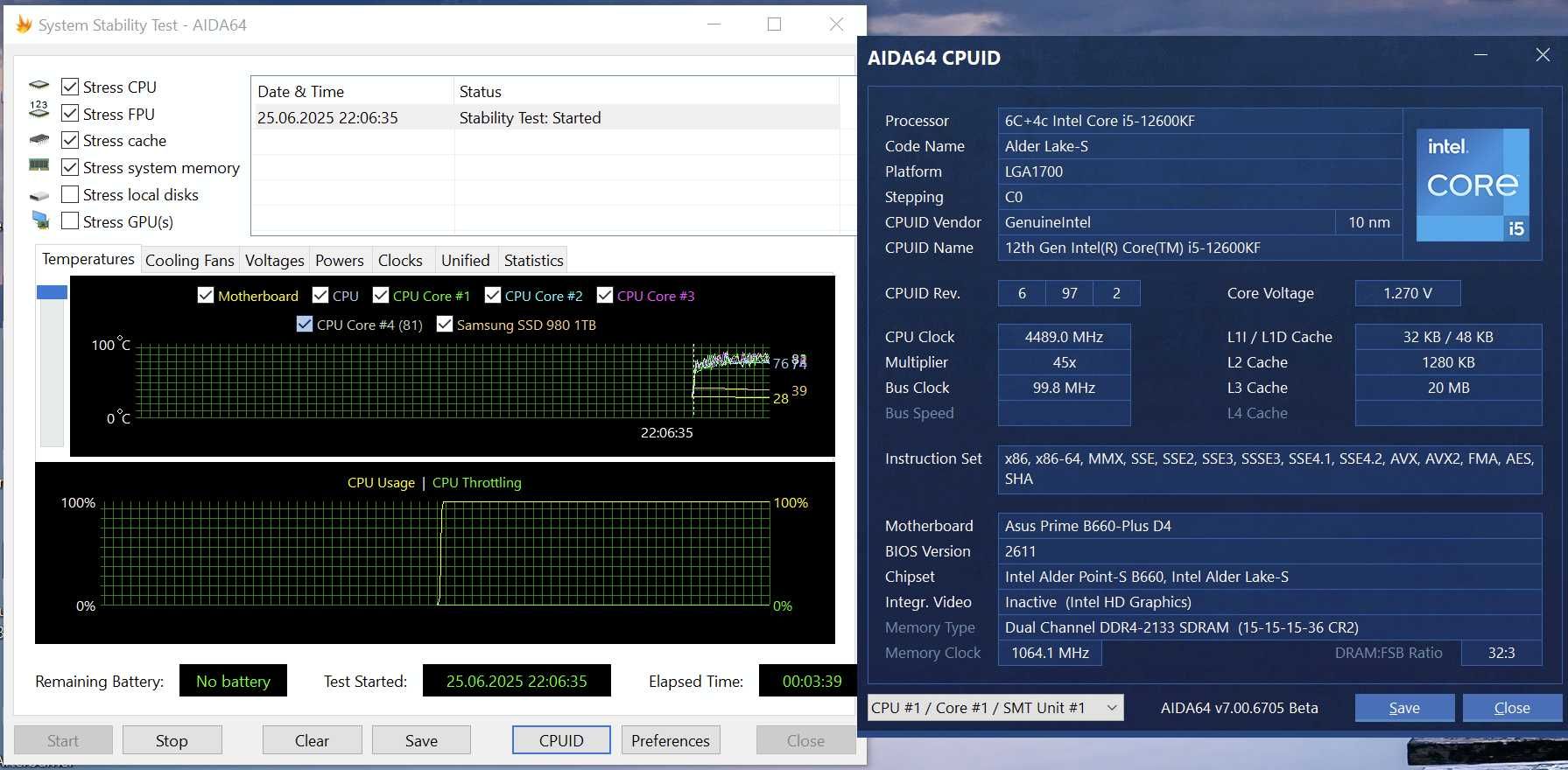Toggle CPU Core #3 graph checkbox

(604, 296)
